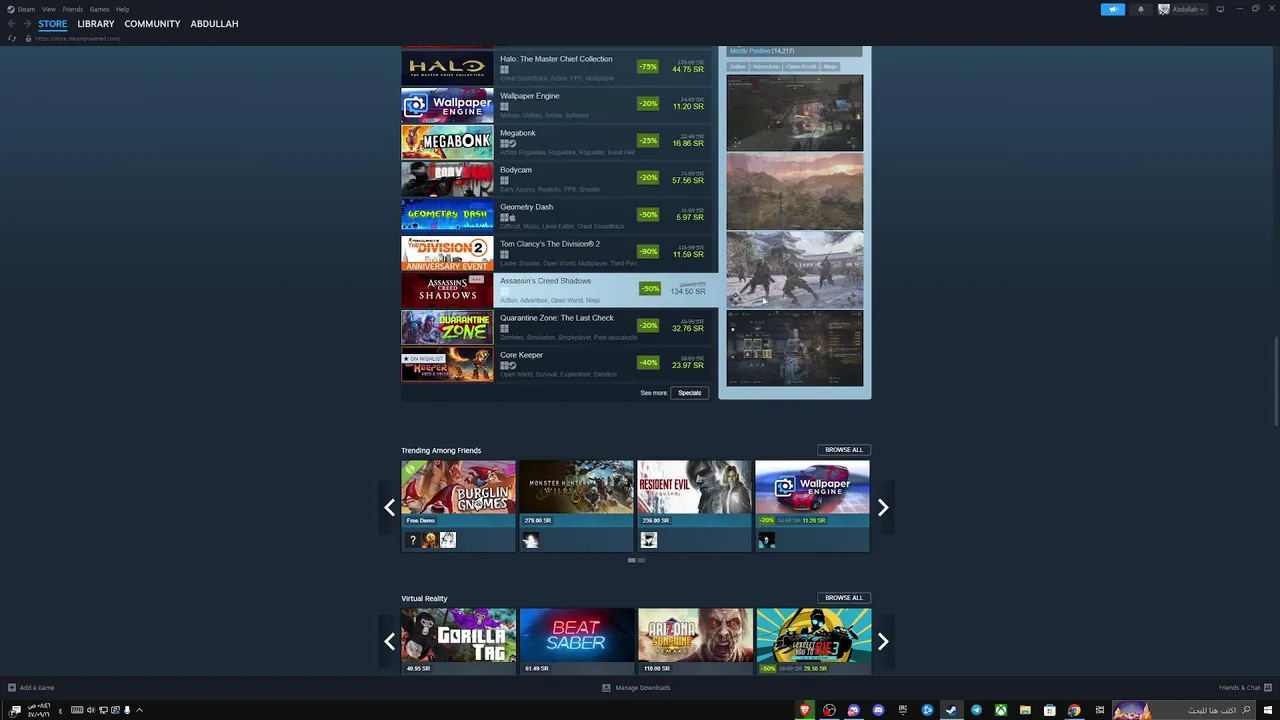This screenshot has height=720, width=1280.
Task: Open the Friends menu
Action: [x=72, y=9]
